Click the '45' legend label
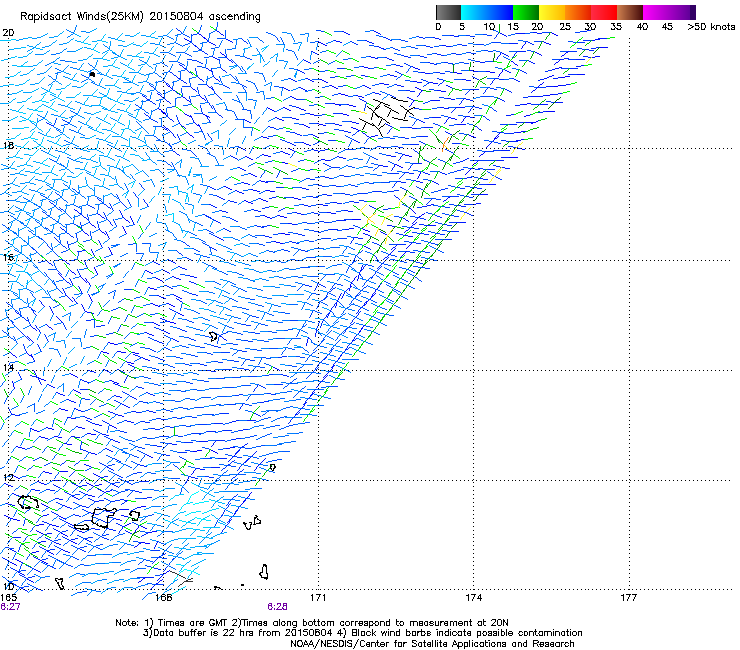The height and width of the screenshot is (650, 740). point(667,27)
